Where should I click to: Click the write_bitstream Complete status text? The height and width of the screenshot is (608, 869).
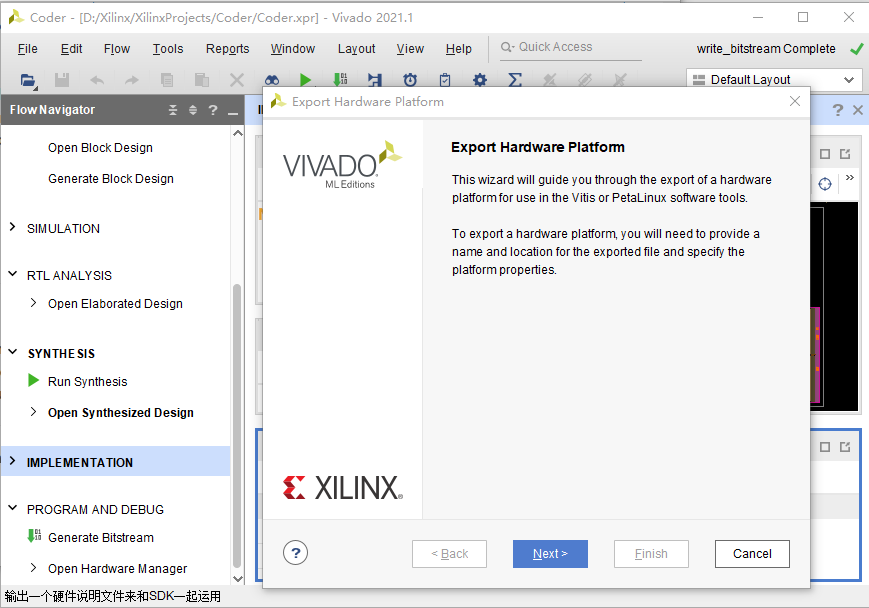click(766, 49)
